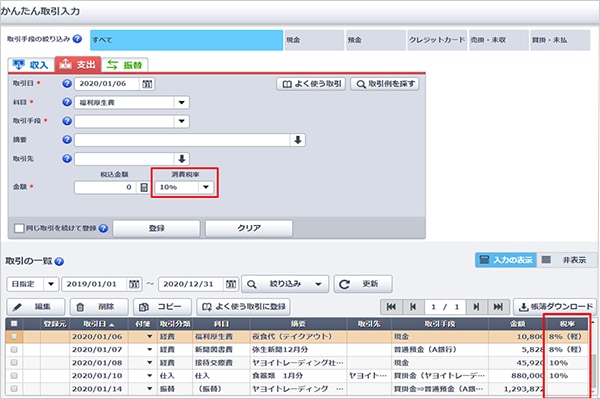Open calendar picker for 取引日 2020/01/06
The height and width of the screenshot is (399, 600).
point(147,84)
